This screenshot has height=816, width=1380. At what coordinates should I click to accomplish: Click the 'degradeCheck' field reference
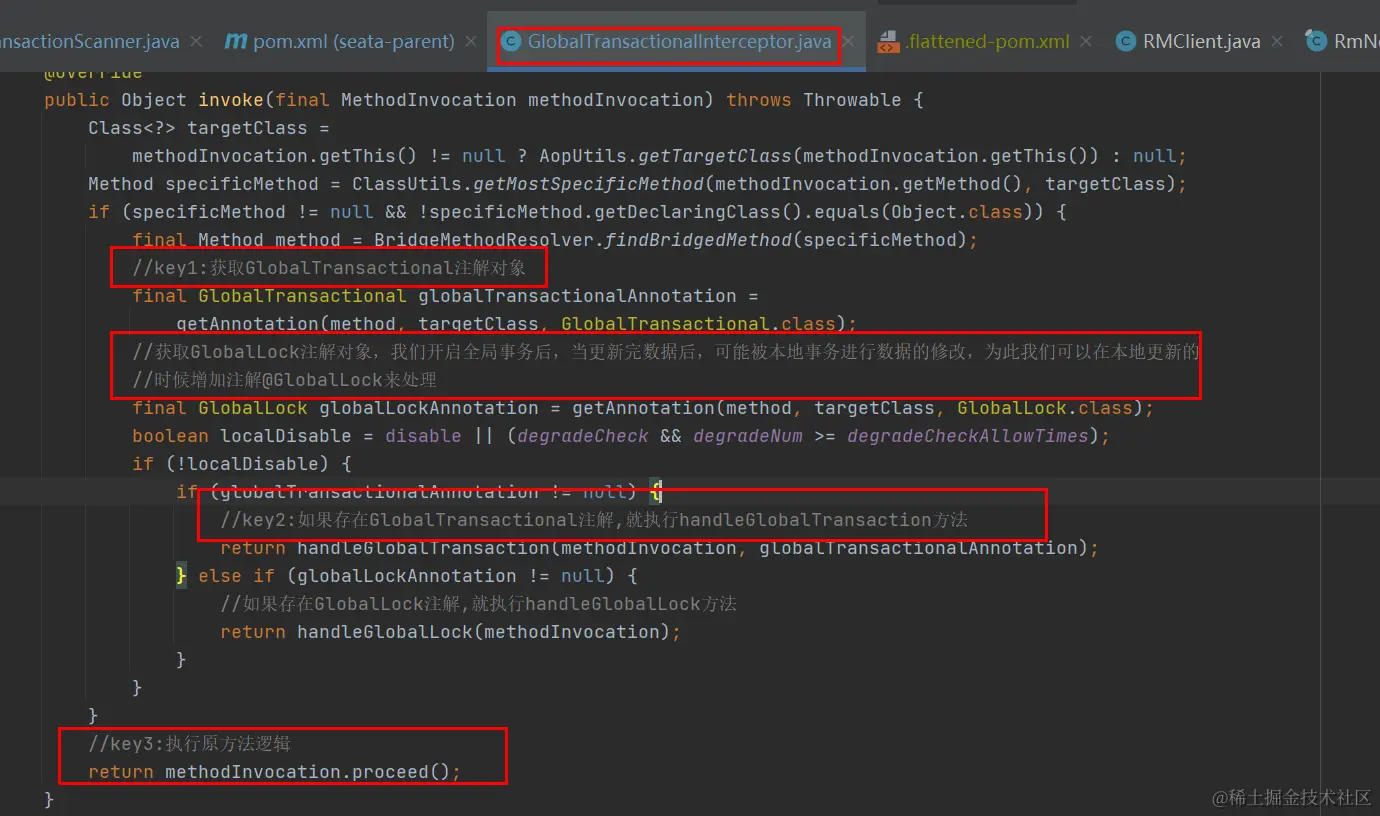coord(583,436)
